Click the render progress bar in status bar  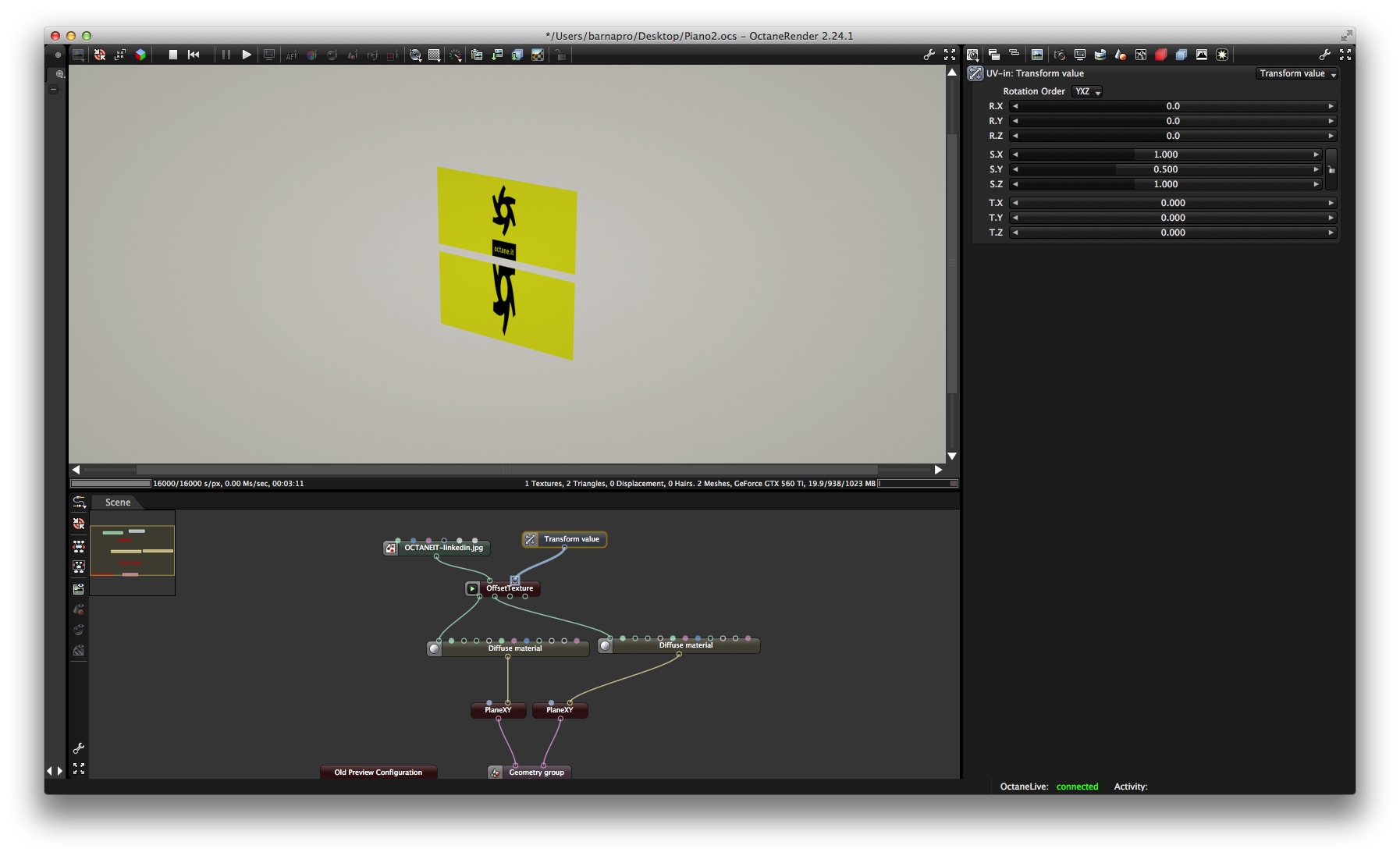111,484
